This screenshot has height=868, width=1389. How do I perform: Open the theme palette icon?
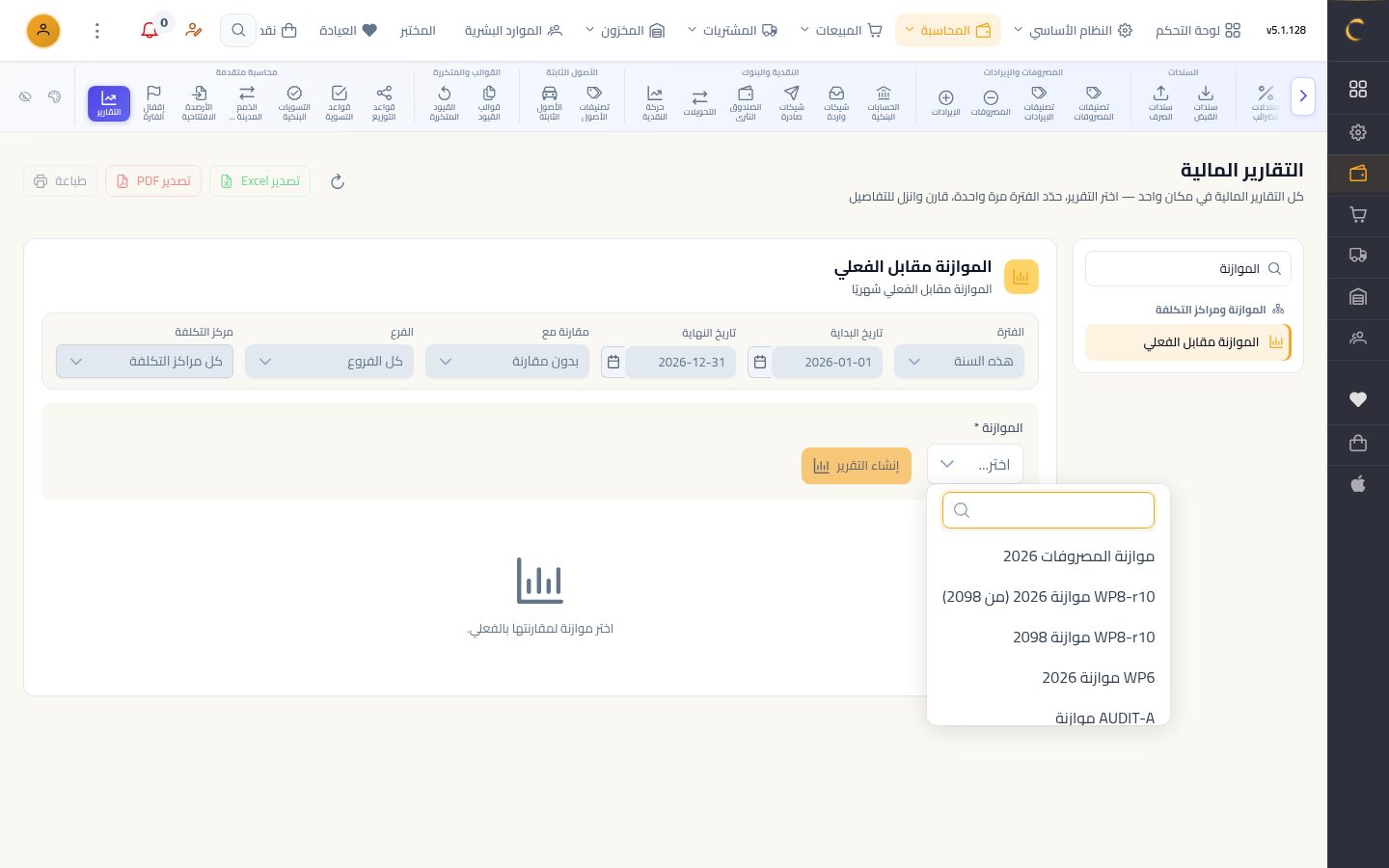tap(54, 96)
